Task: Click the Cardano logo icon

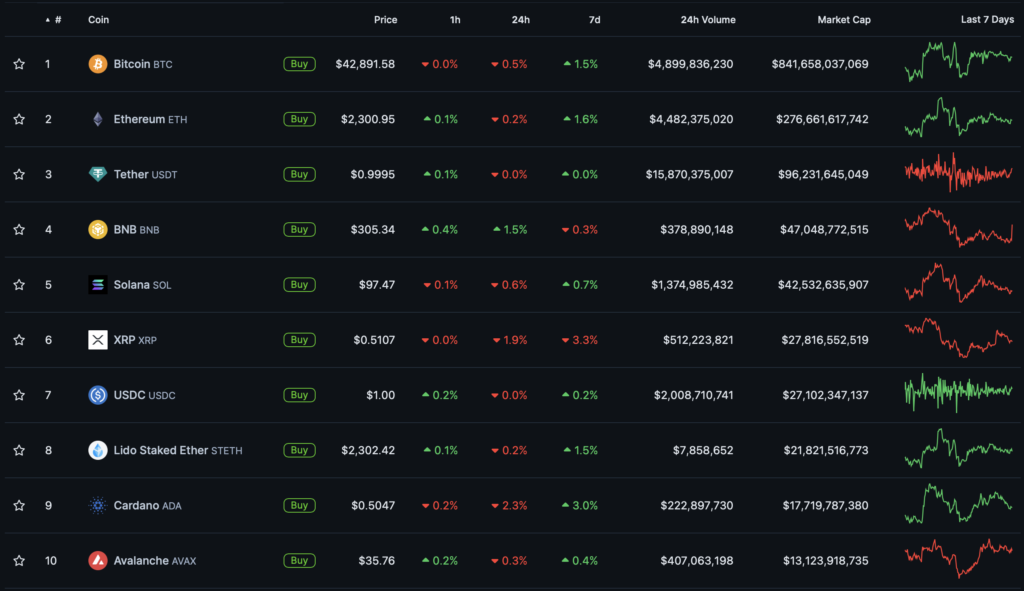Action: 97,505
